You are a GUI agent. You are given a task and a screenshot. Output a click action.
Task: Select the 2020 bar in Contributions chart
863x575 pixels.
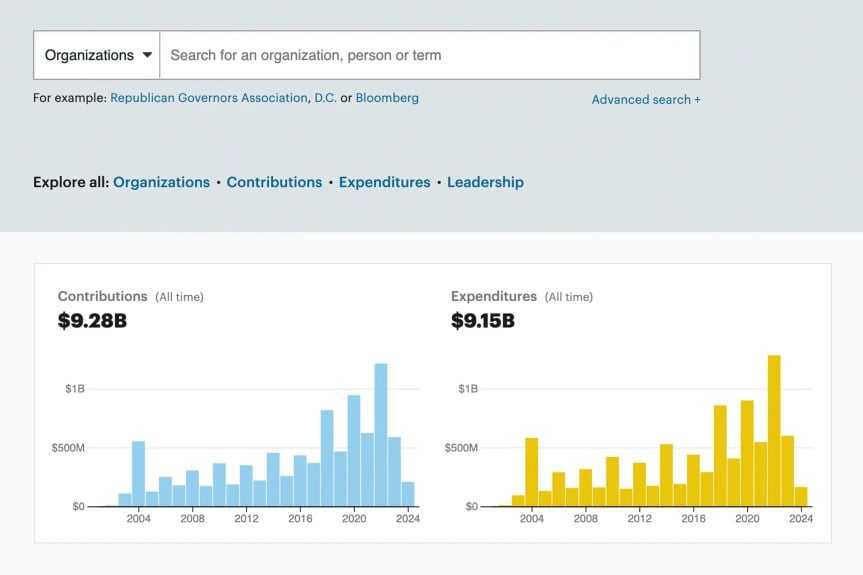[x=354, y=451]
